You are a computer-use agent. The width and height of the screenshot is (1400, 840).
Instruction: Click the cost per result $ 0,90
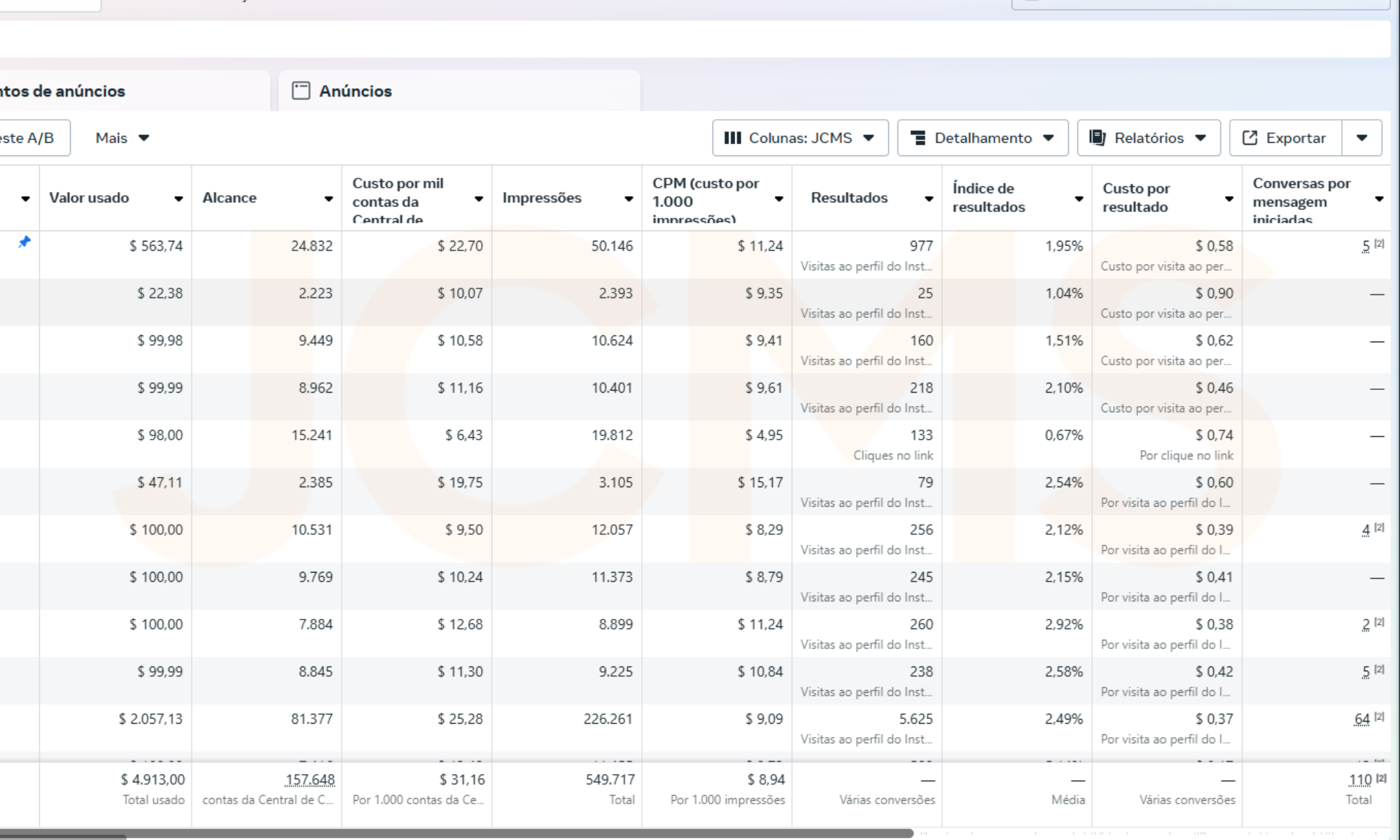1214,293
